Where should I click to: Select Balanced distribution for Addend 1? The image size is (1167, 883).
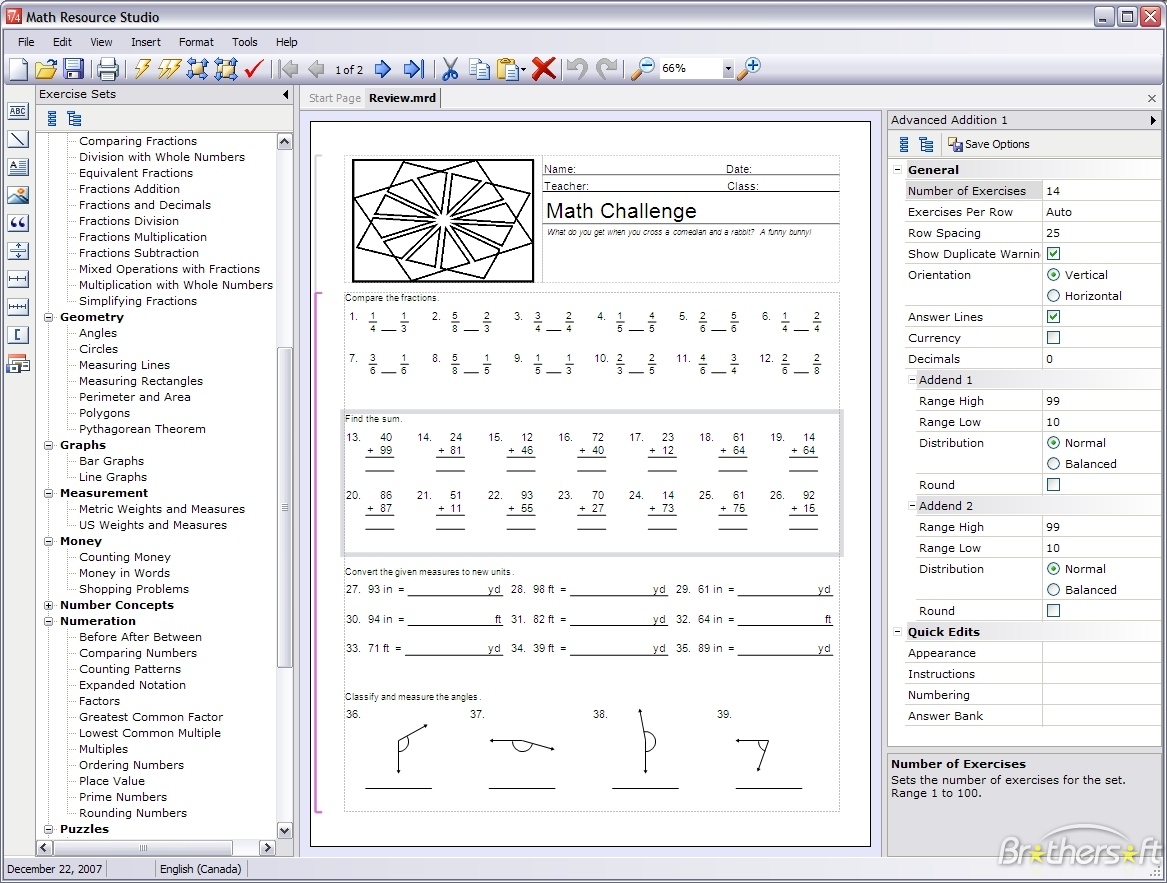(x=1053, y=464)
